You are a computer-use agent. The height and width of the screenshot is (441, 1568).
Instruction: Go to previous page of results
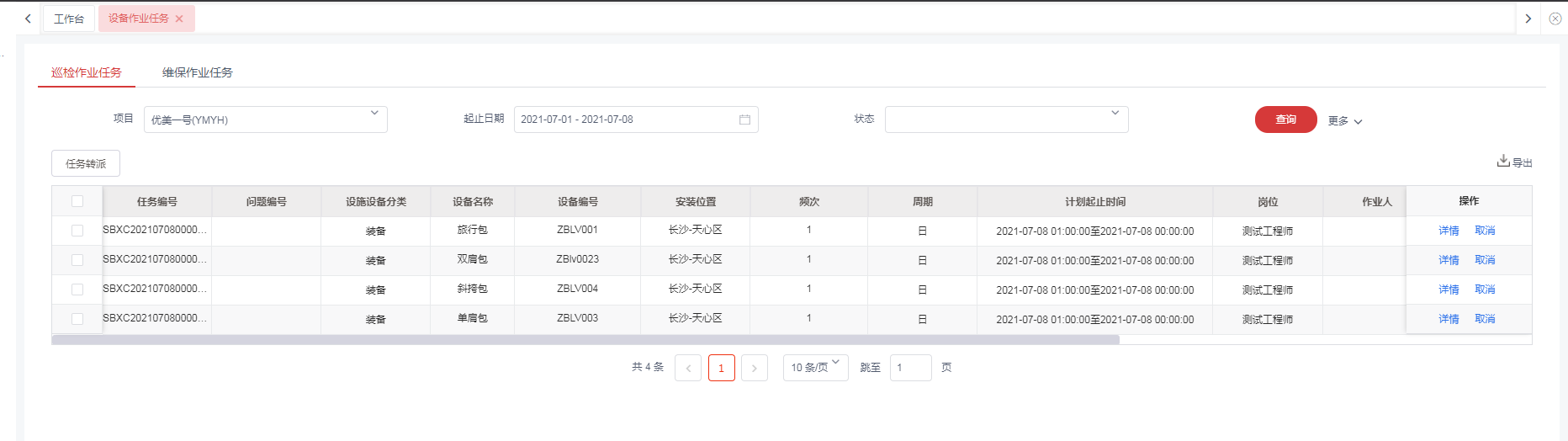(687, 368)
